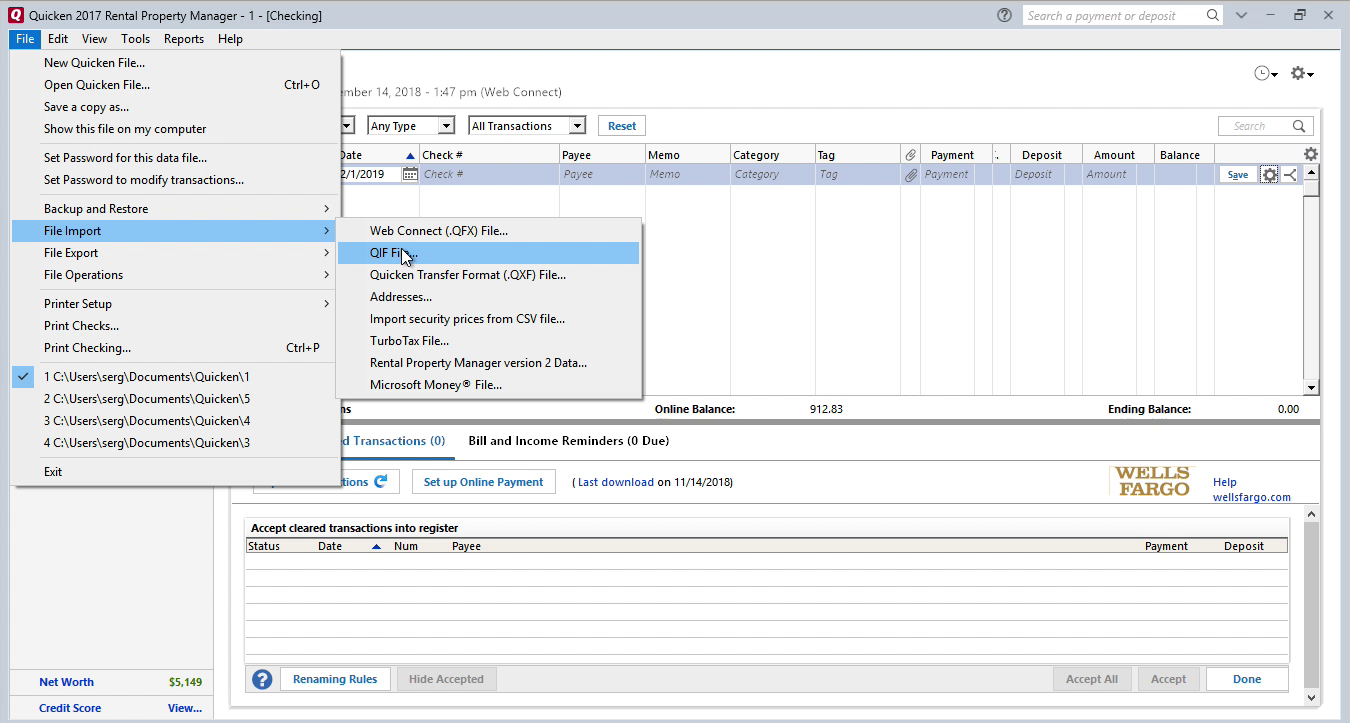Click the magnifier in payment or deposit search
Image resolution: width=1350 pixels, height=723 pixels.
point(1213,16)
